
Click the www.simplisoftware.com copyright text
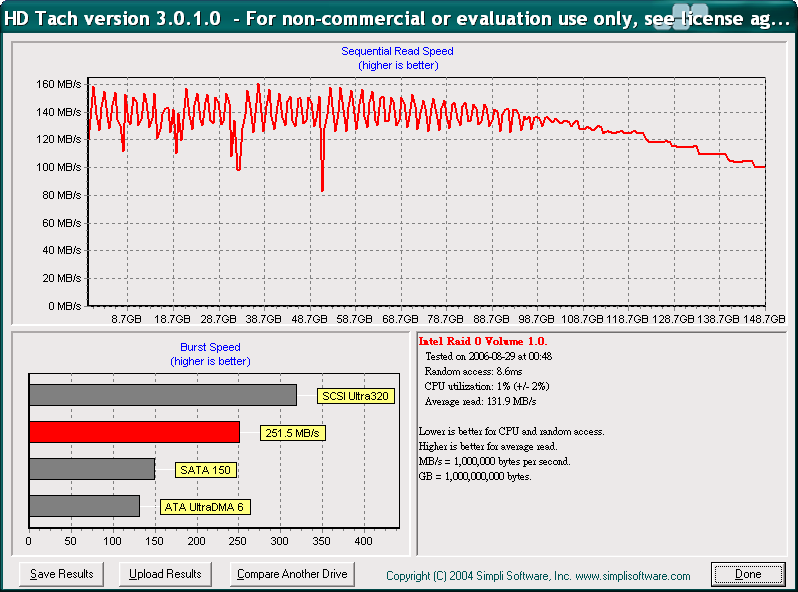[x=538, y=576]
